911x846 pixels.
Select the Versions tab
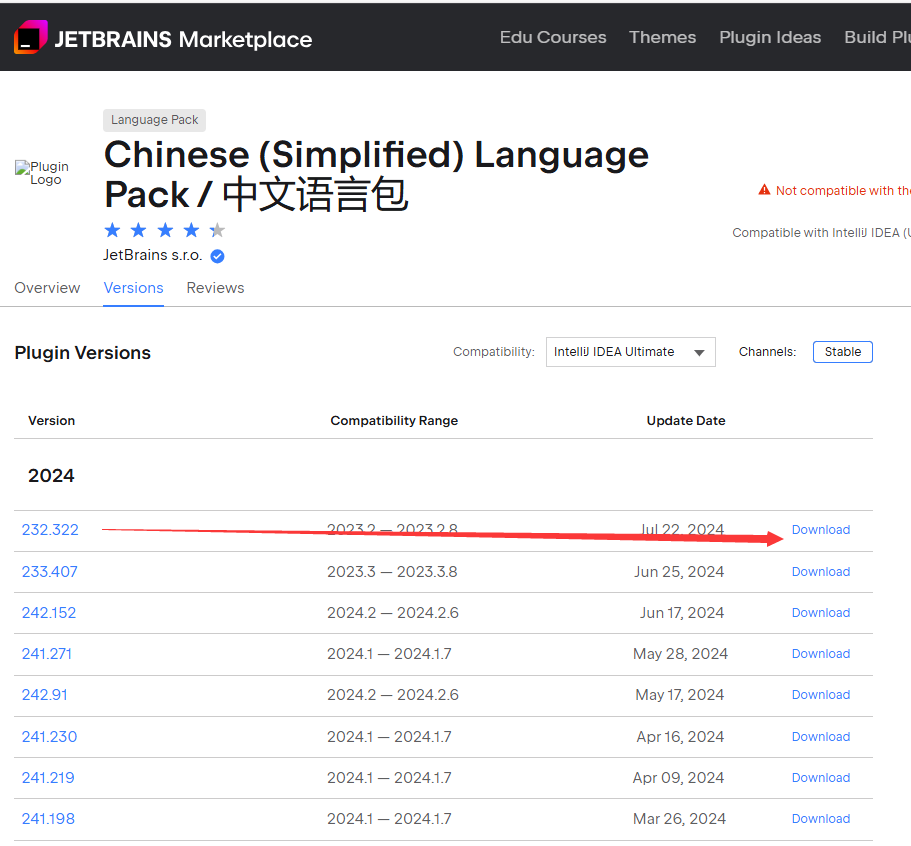tap(133, 288)
